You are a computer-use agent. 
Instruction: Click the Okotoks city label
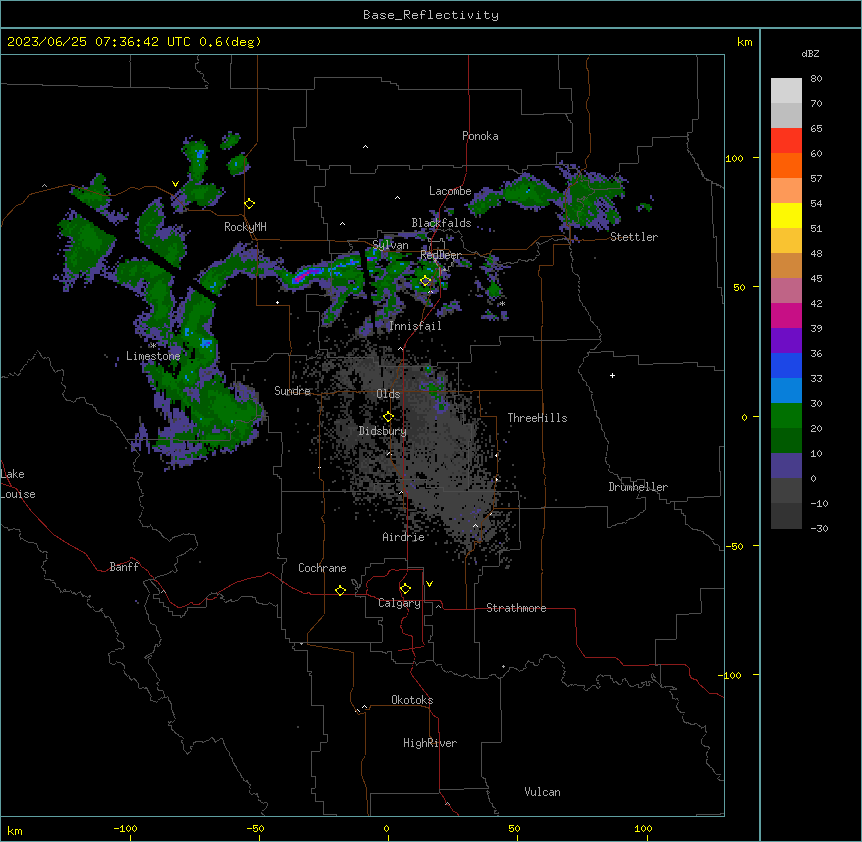tap(412, 700)
